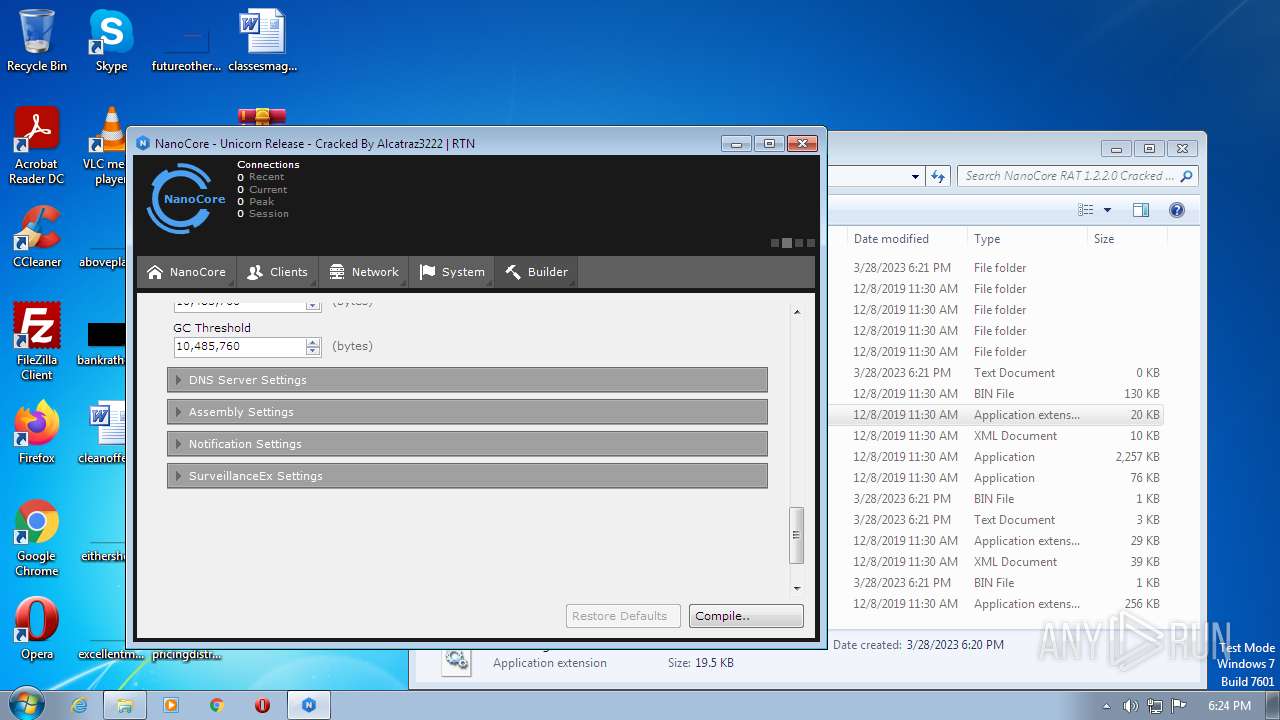
Task: Select the 130 KB BIN File row
Action: pyautogui.click(x=996, y=394)
